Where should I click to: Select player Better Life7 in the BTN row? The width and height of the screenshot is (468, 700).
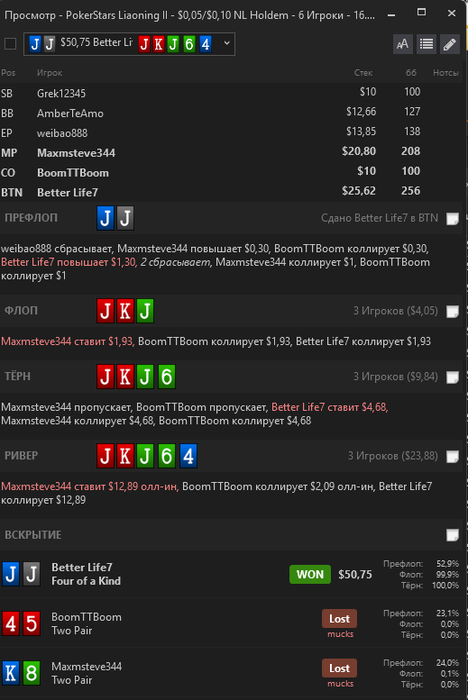(x=67, y=192)
